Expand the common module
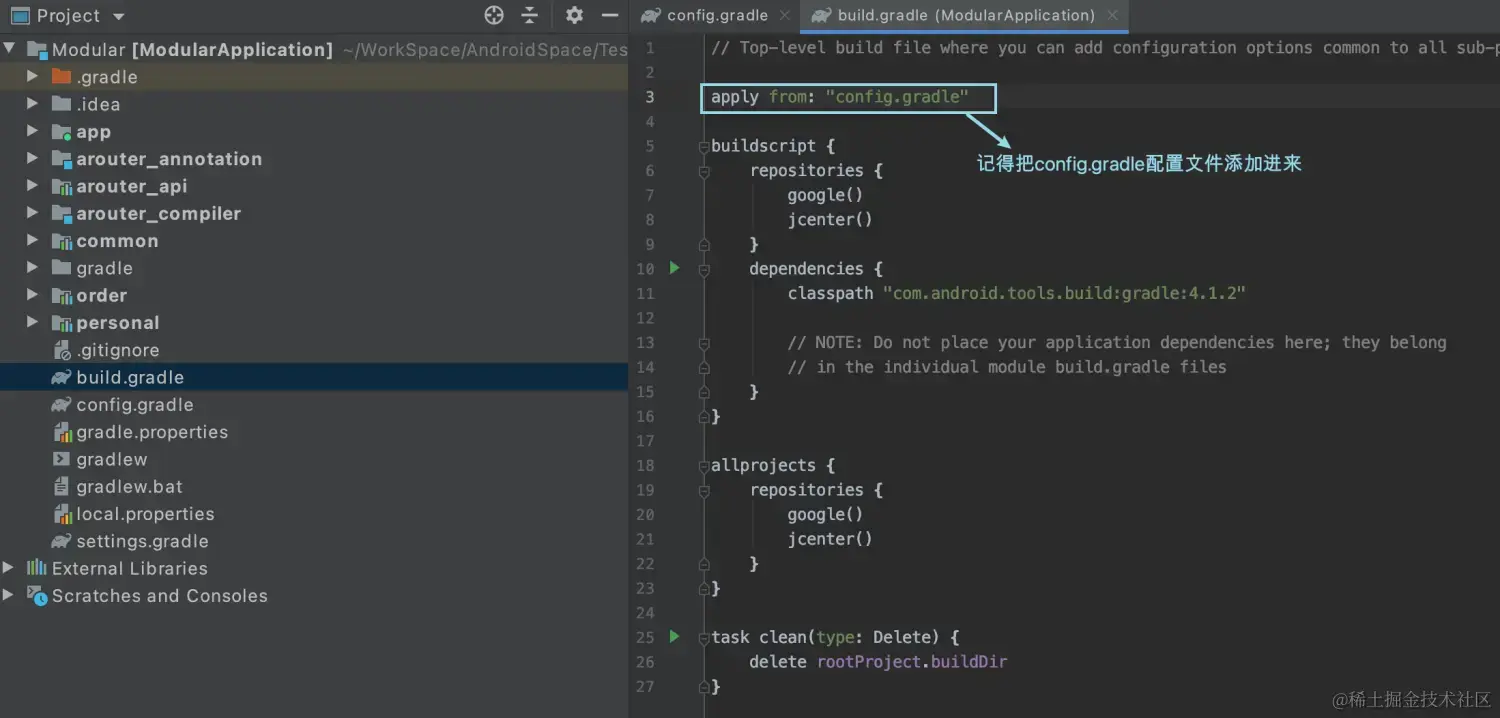Viewport: 1500px width, 718px height. point(33,240)
